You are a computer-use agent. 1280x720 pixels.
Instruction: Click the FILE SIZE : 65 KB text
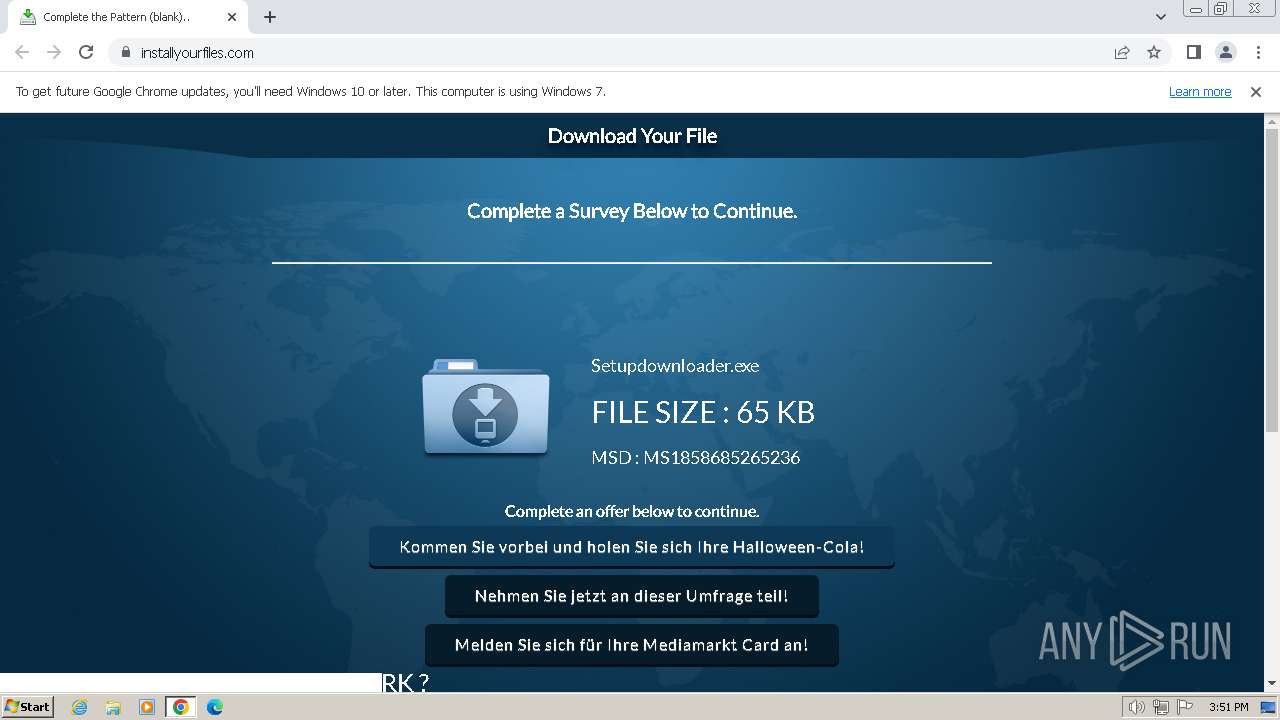[x=703, y=412]
